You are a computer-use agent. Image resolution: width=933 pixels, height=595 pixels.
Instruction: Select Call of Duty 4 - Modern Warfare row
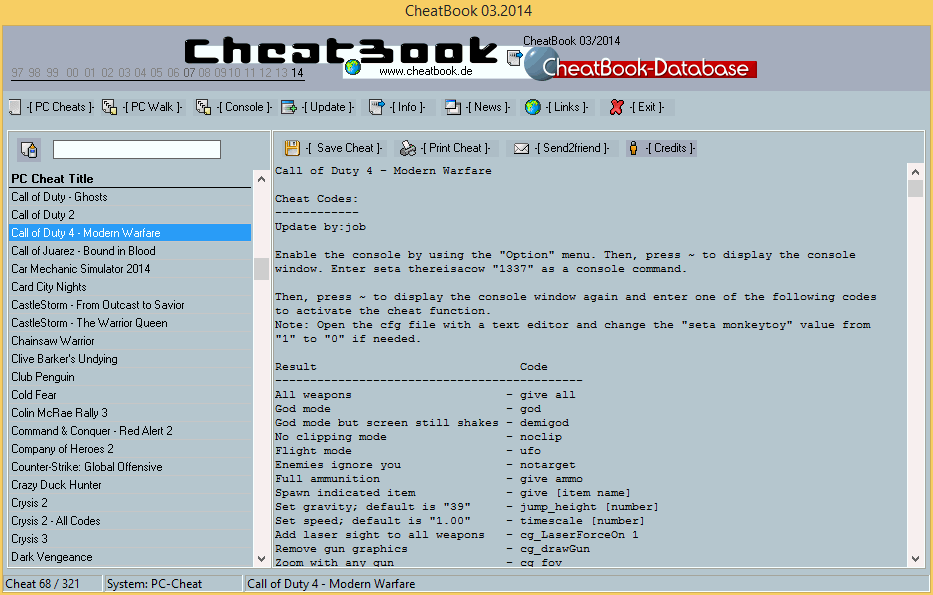click(x=131, y=233)
